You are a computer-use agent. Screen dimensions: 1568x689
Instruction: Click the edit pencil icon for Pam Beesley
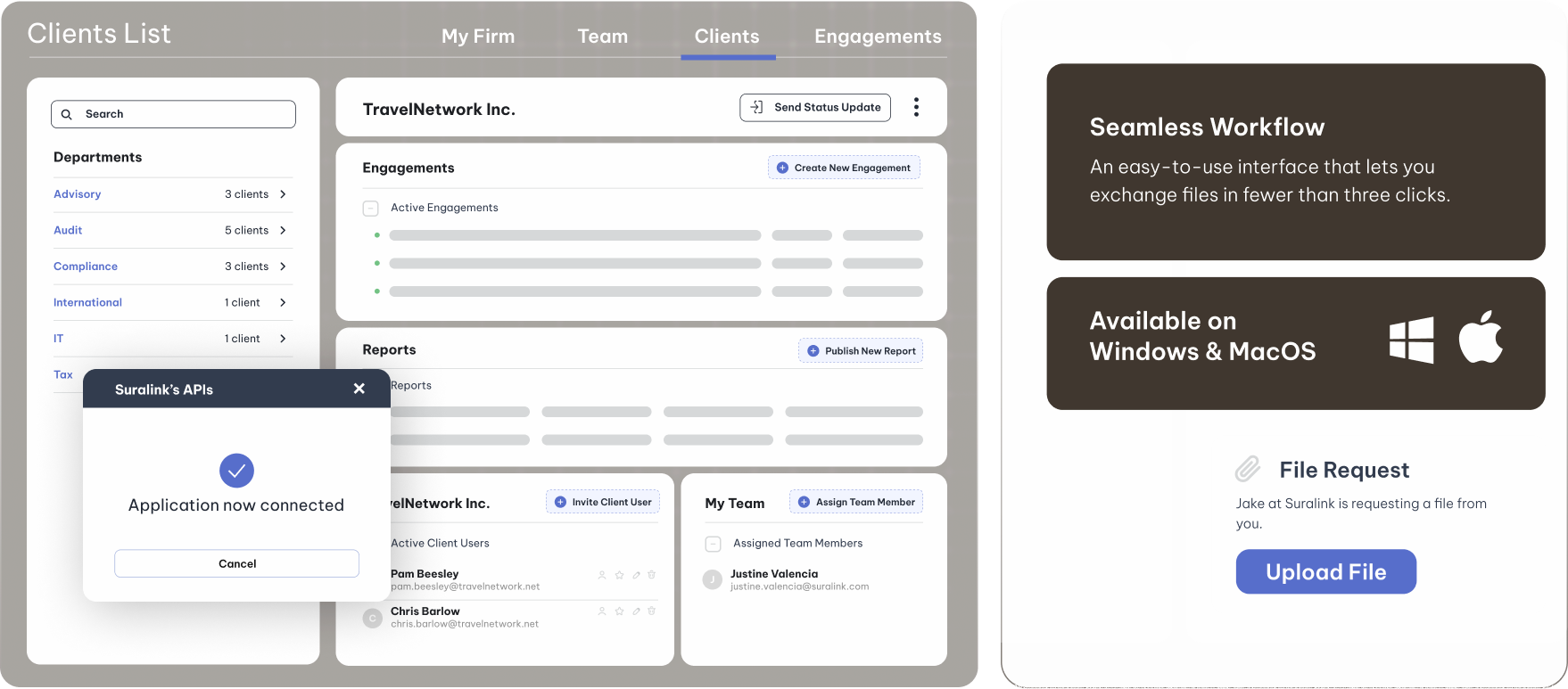[636, 575]
